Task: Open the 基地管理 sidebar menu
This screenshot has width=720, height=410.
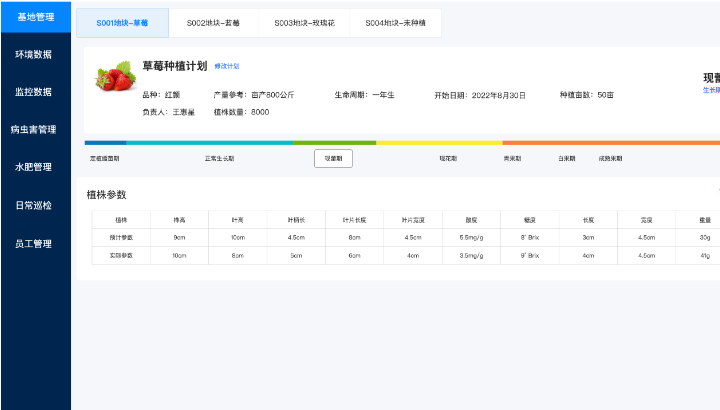Action: 36,17
